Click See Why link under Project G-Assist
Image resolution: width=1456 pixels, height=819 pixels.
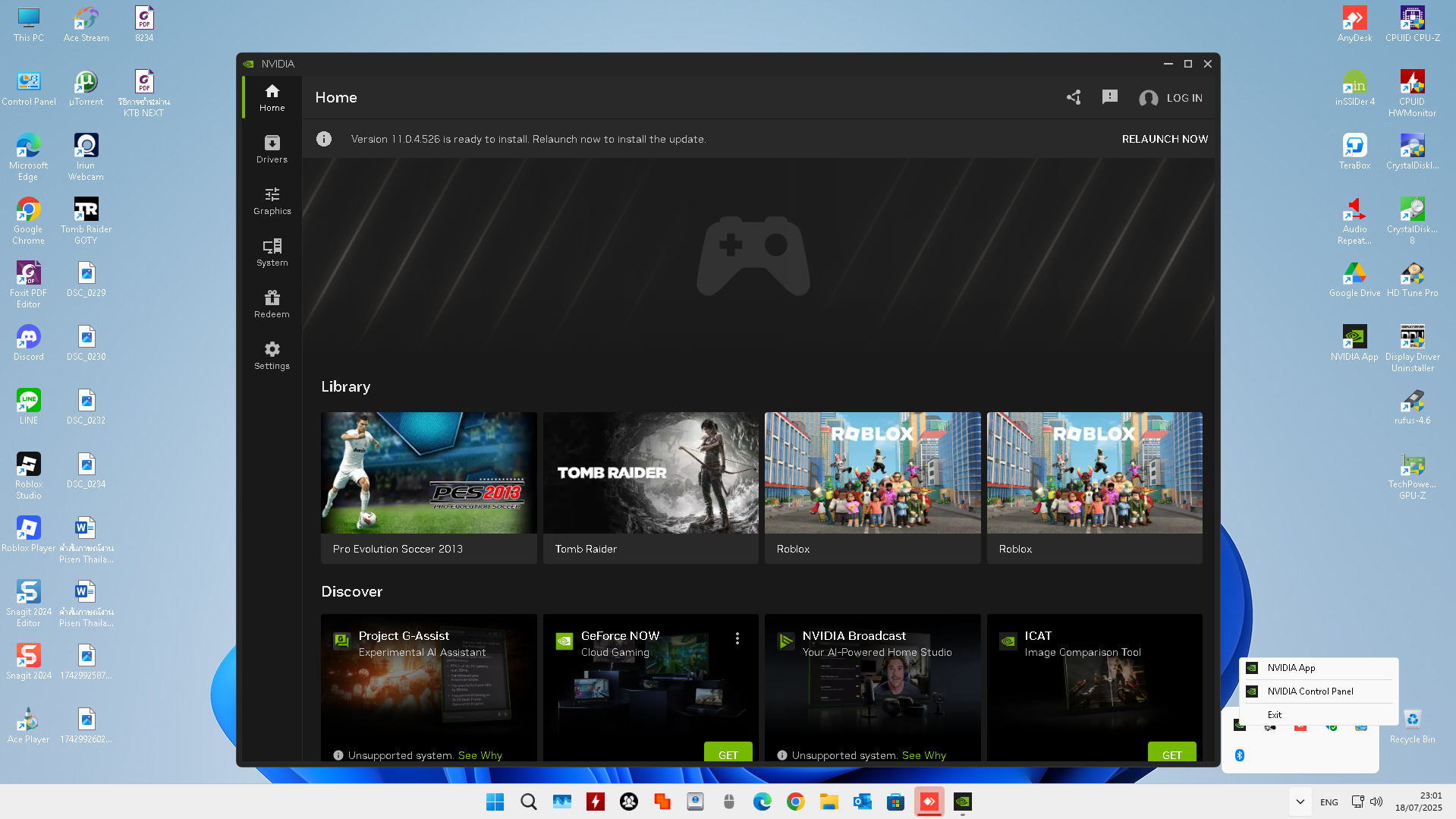(480, 755)
